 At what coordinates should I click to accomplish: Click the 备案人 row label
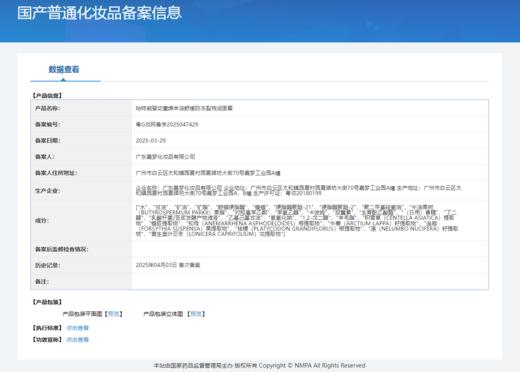45,156
